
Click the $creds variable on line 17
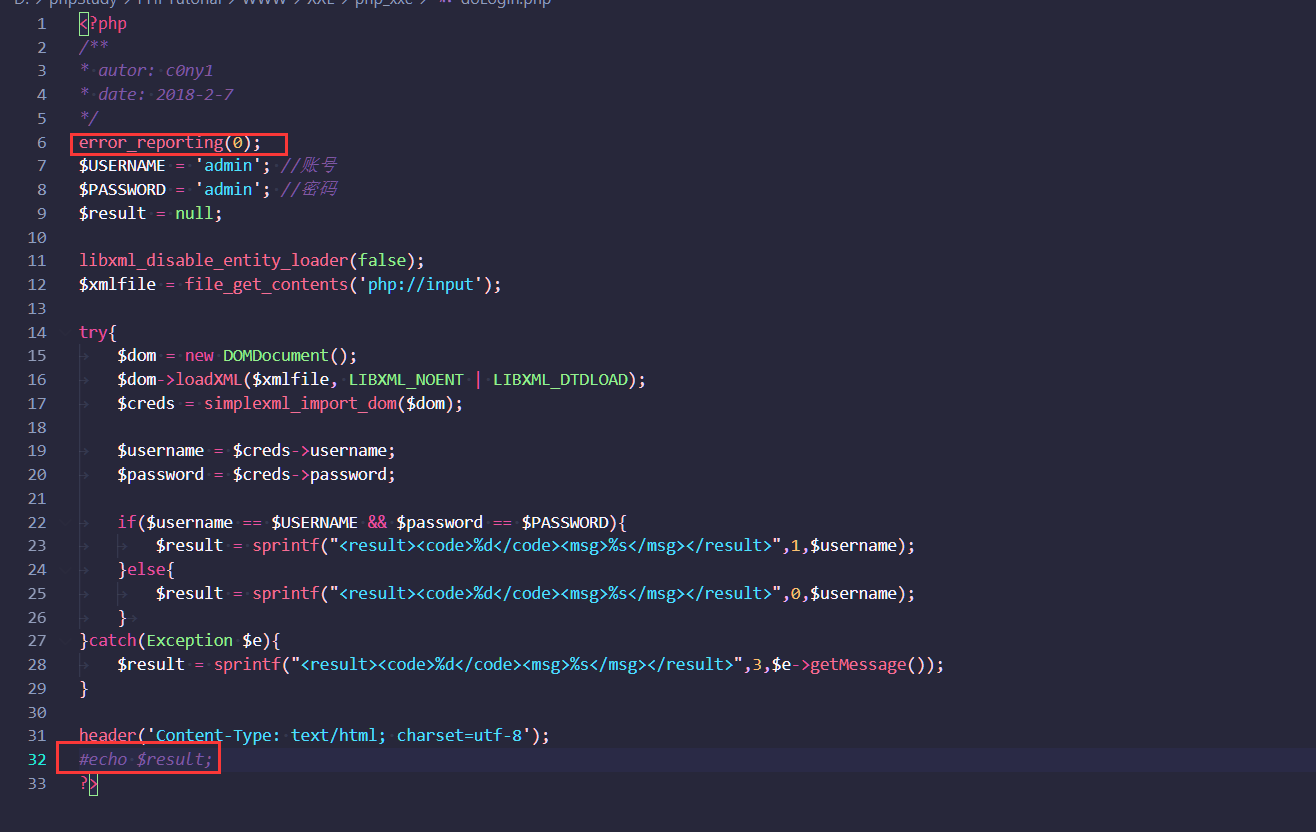(147, 404)
